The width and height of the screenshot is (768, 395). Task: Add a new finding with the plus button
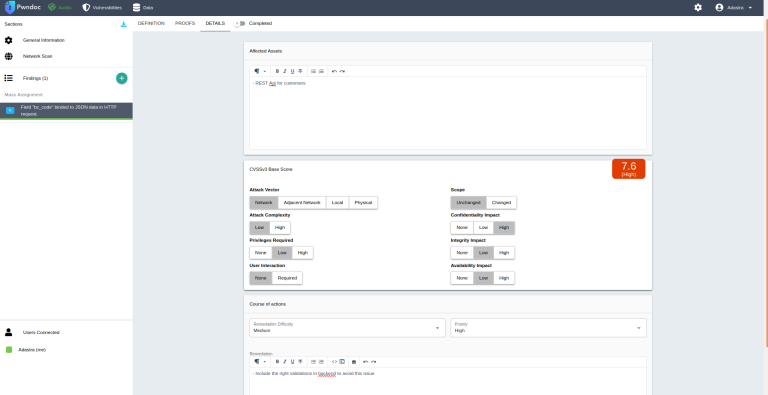tap(121, 78)
